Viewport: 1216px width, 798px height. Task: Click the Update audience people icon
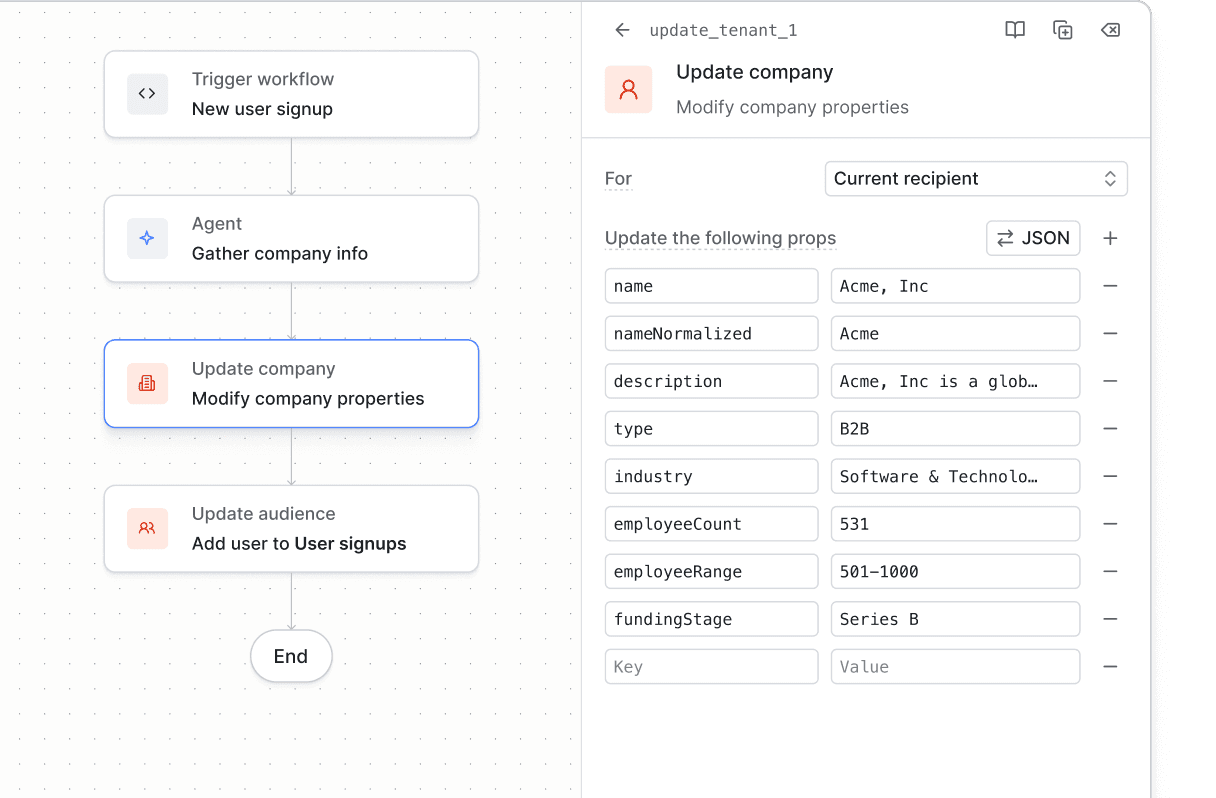click(x=147, y=528)
